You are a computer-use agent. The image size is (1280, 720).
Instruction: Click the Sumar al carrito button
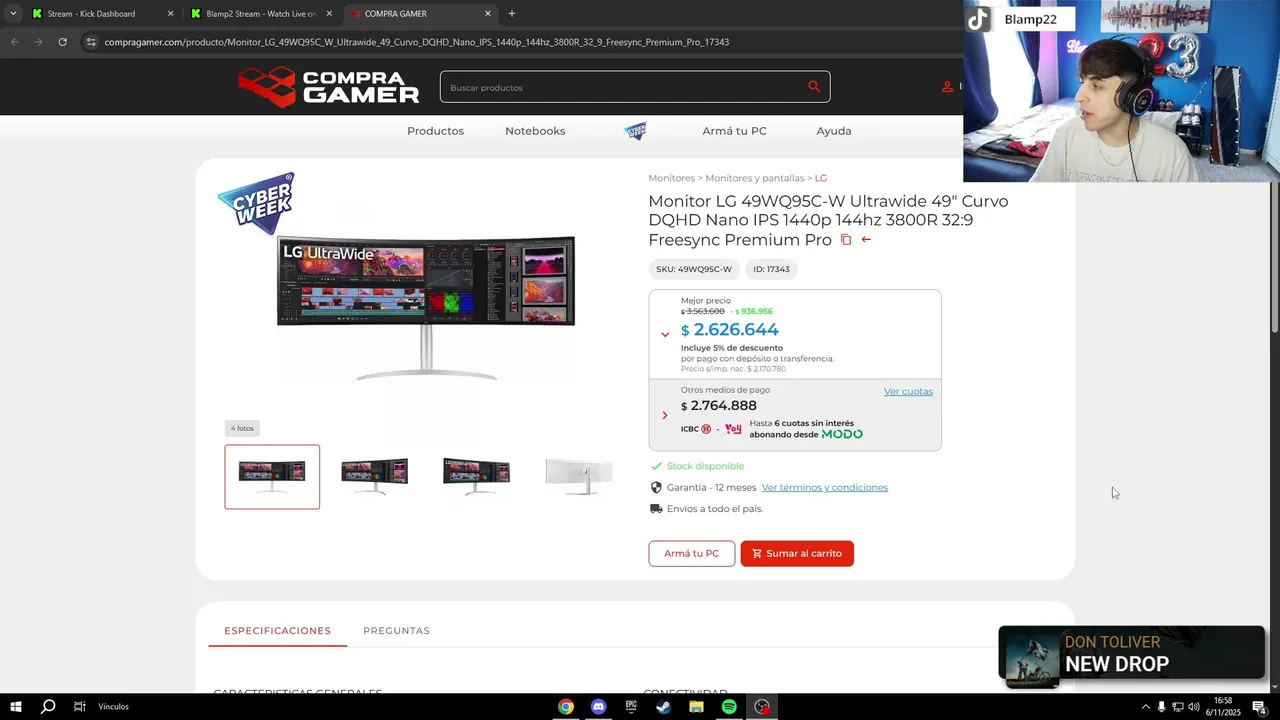tap(797, 553)
